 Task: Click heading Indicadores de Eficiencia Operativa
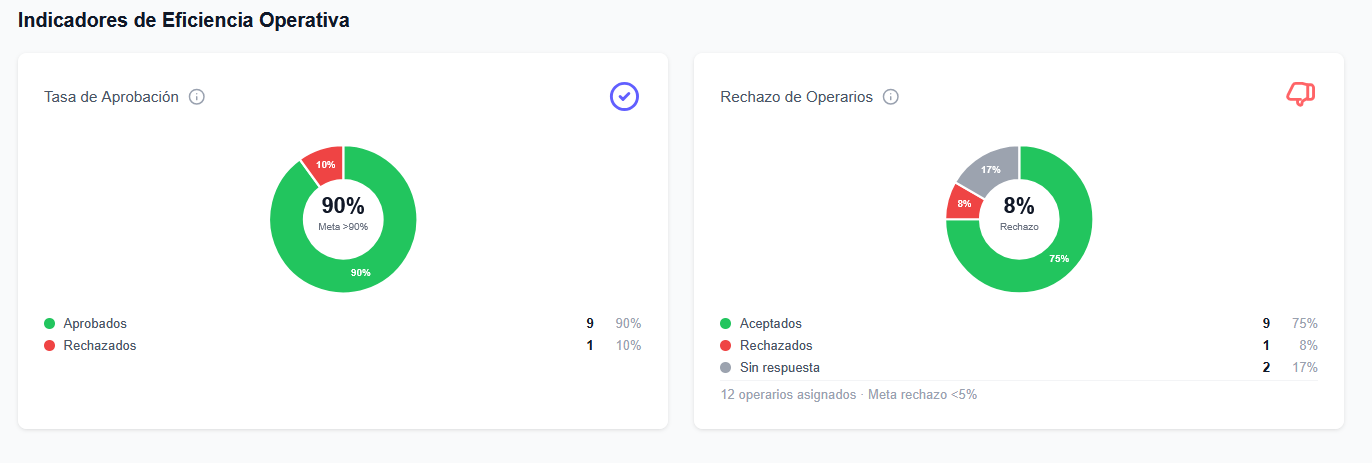point(184,20)
